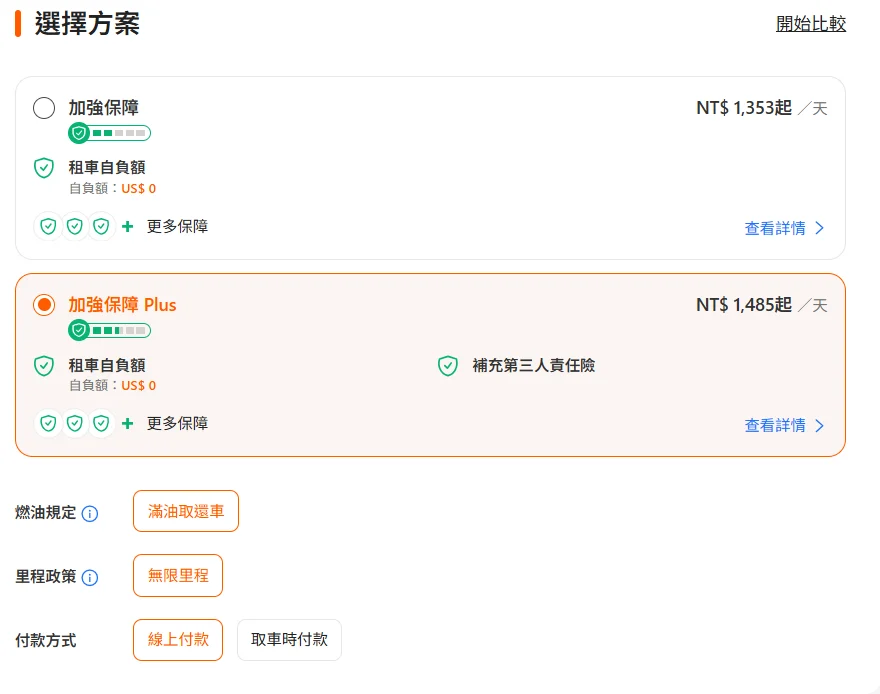
Task: Open 查看詳情 for the 加強保障 Plus plan
Action: tap(784, 425)
